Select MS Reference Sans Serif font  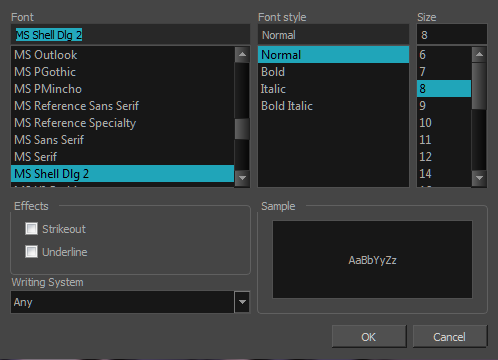coord(123,106)
